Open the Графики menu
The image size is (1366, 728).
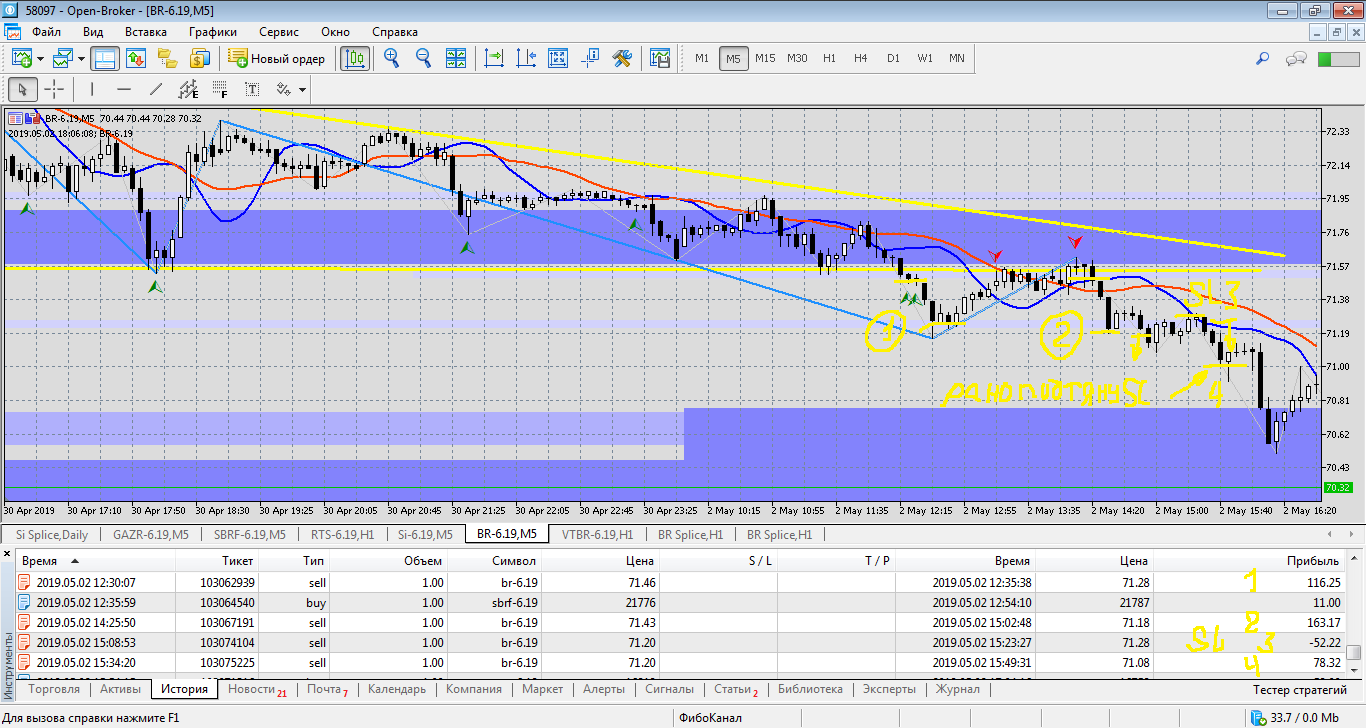pyautogui.click(x=212, y=32)
